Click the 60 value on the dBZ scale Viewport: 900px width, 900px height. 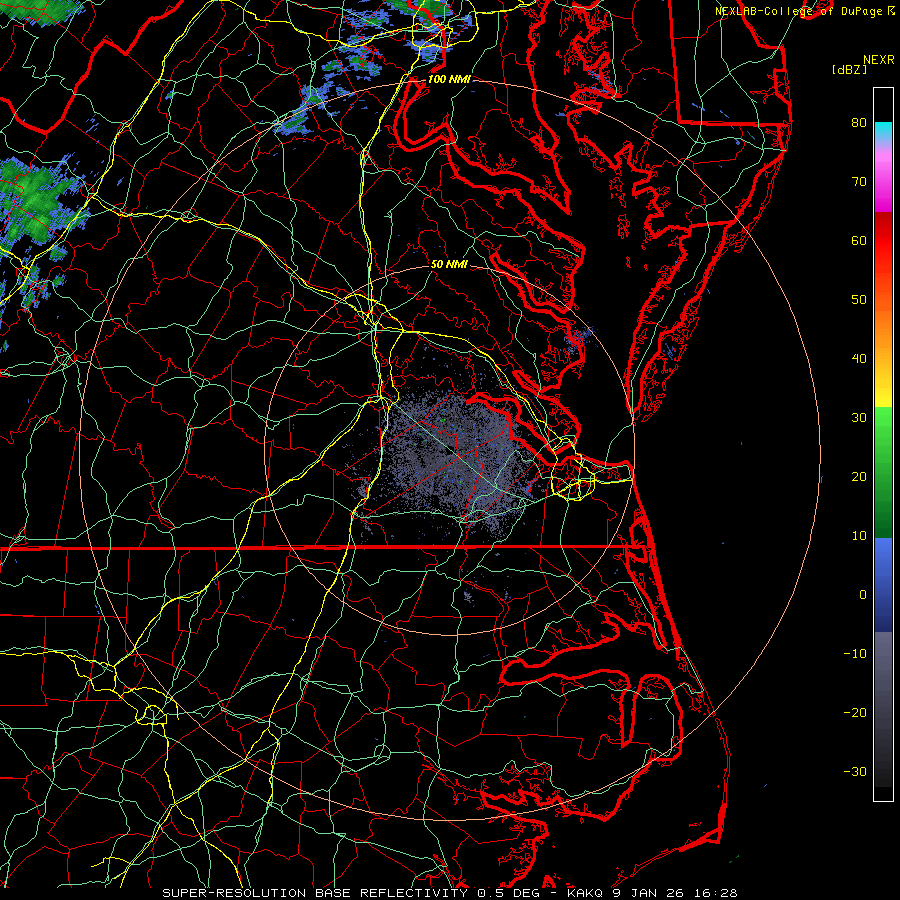click(859, 240)
